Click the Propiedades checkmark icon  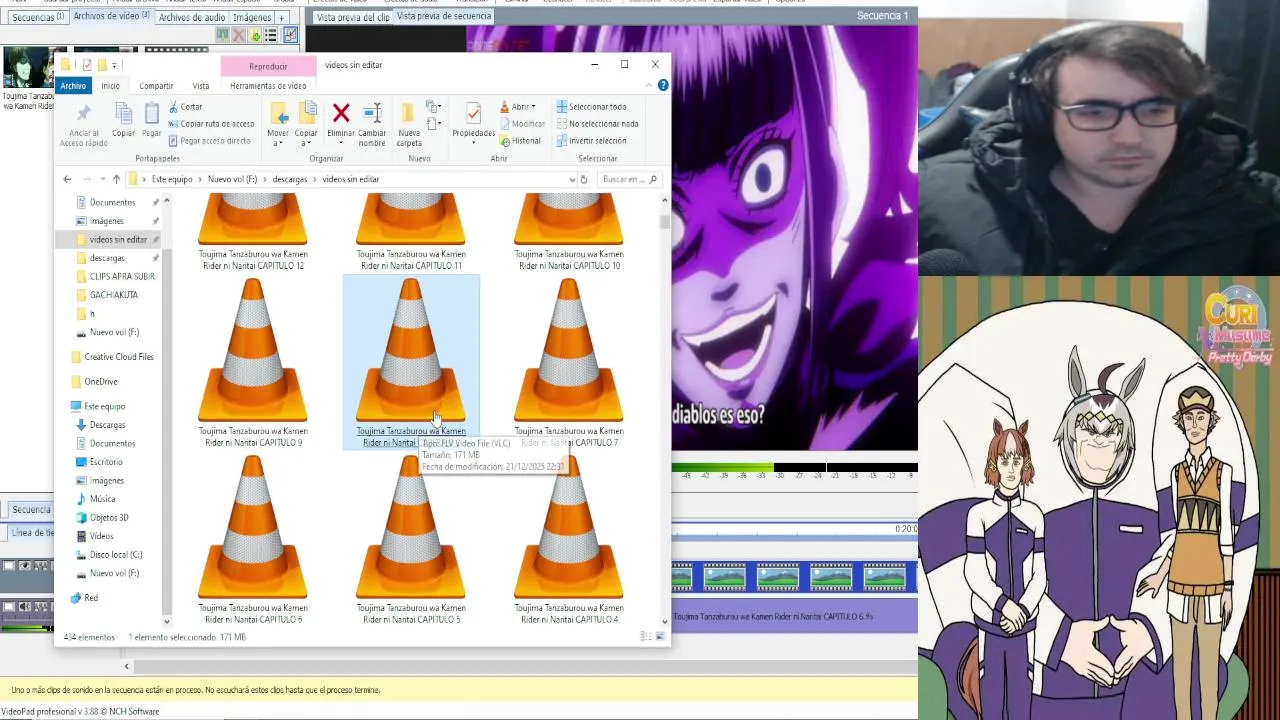[x=473, y=113]
